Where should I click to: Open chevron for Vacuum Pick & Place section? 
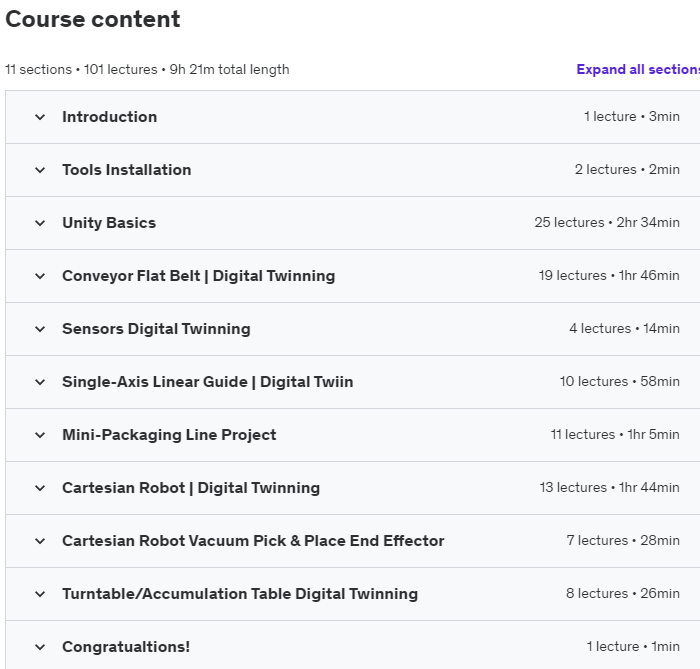point(40,541)
